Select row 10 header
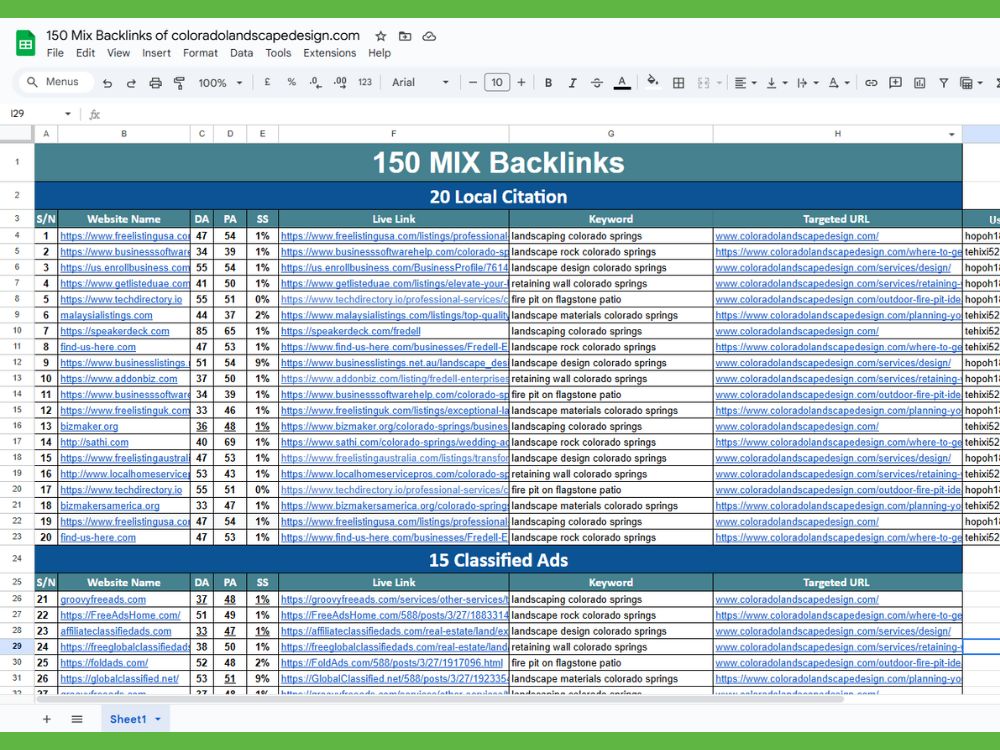 click(17, 331)
